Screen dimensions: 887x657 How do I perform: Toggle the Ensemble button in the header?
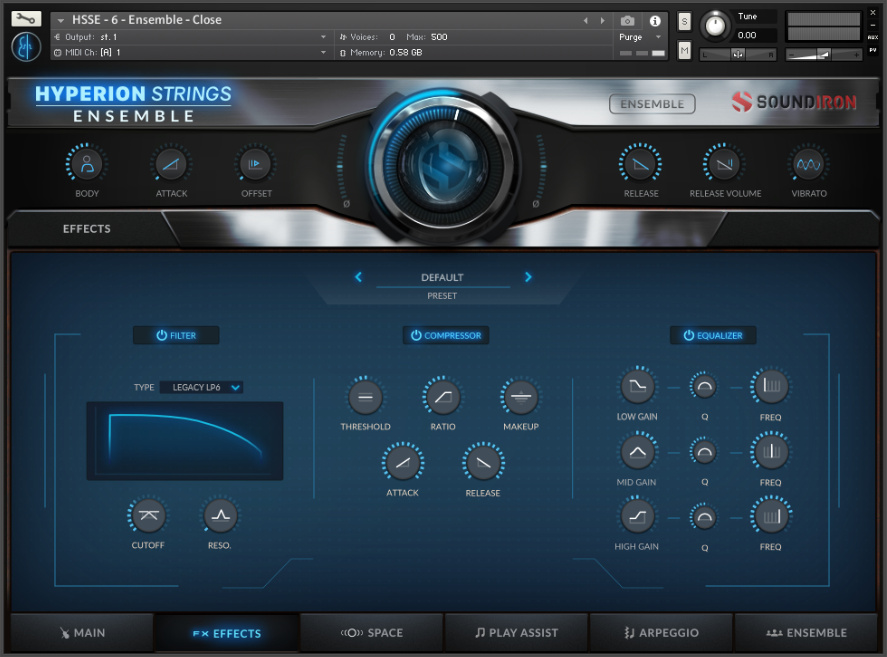(652, 104)
